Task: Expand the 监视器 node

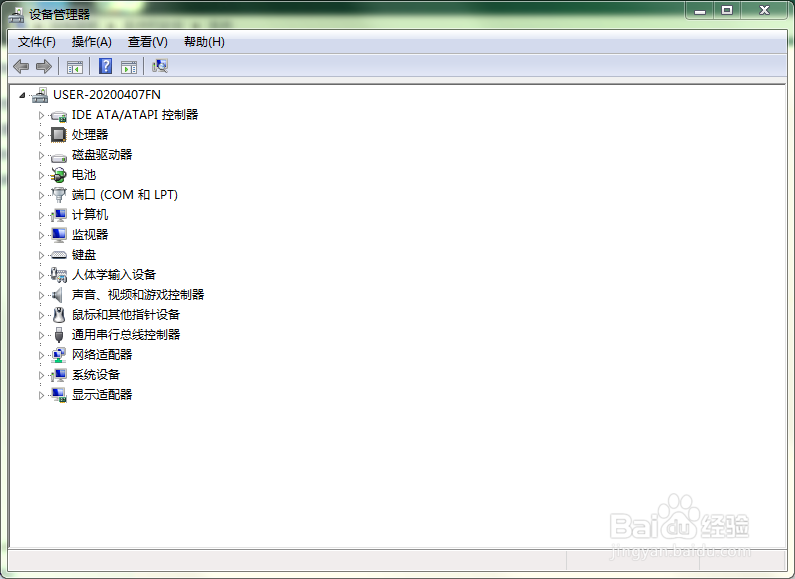Action: point(41,235)
